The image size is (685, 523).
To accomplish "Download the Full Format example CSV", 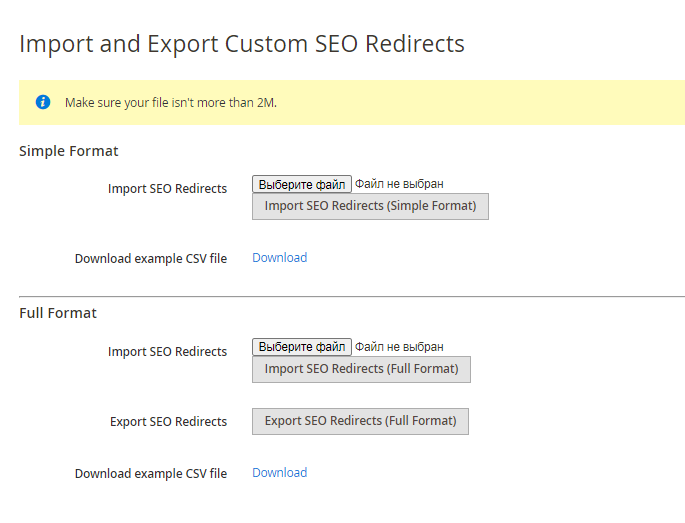I will click(279, 473).
